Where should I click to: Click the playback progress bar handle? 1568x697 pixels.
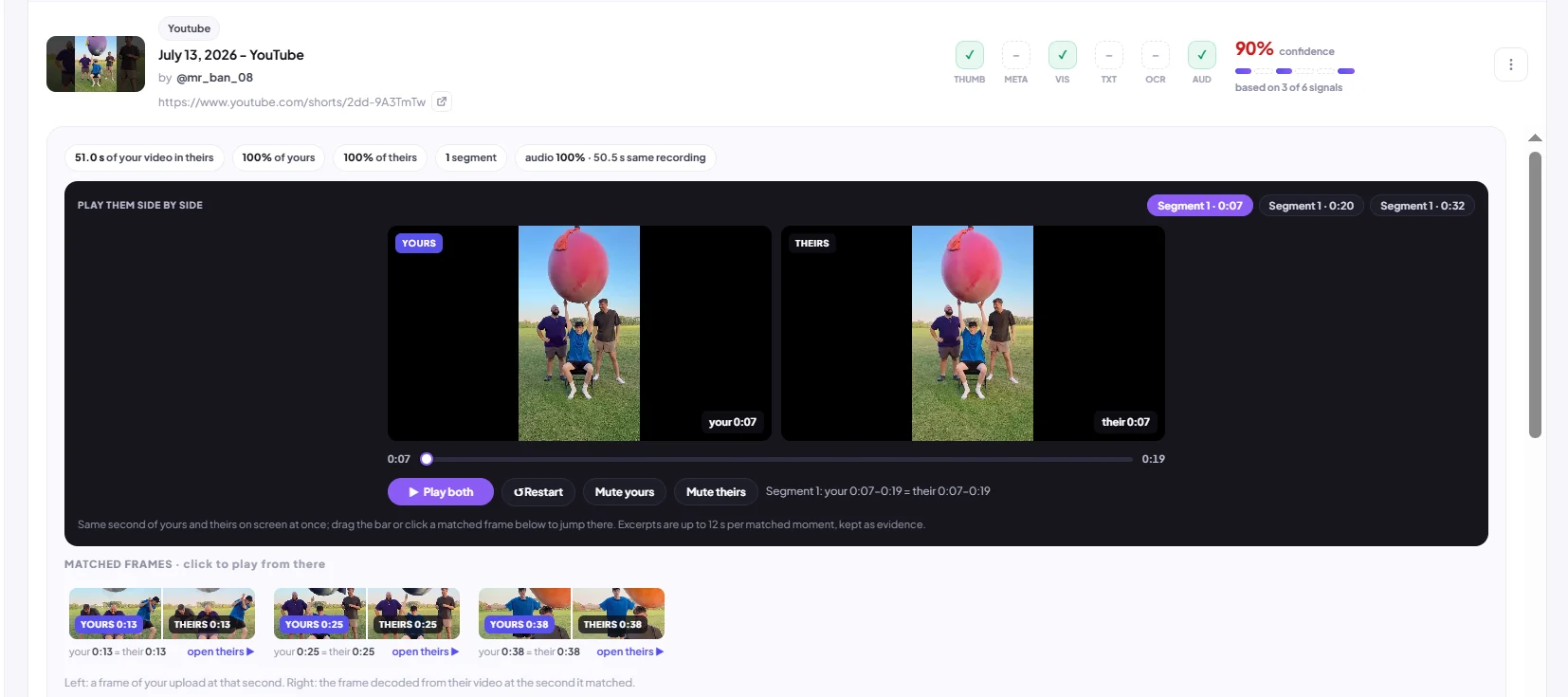coord(427,459)
